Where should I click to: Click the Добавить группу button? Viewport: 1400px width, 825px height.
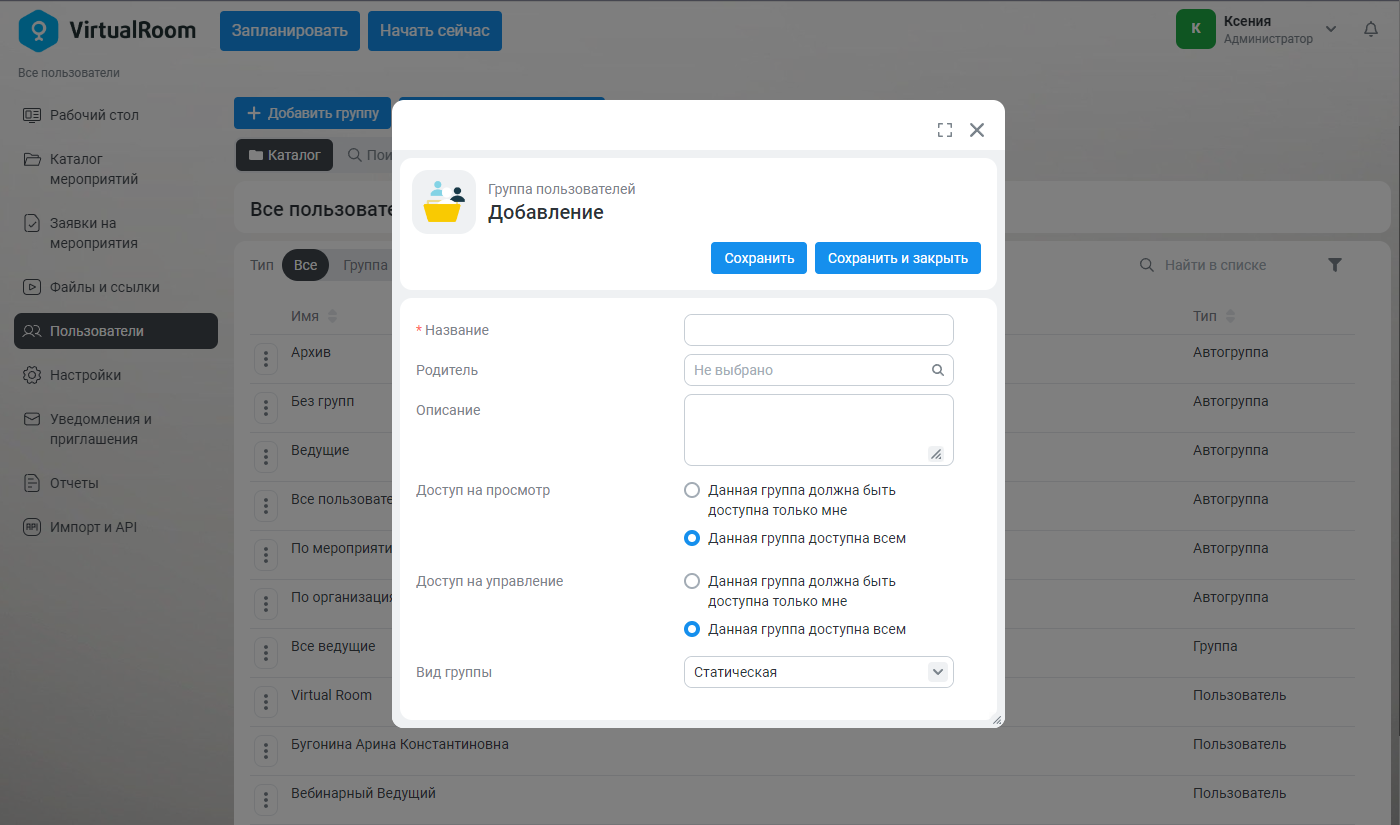pyautogui.click(x=313, y=113)
